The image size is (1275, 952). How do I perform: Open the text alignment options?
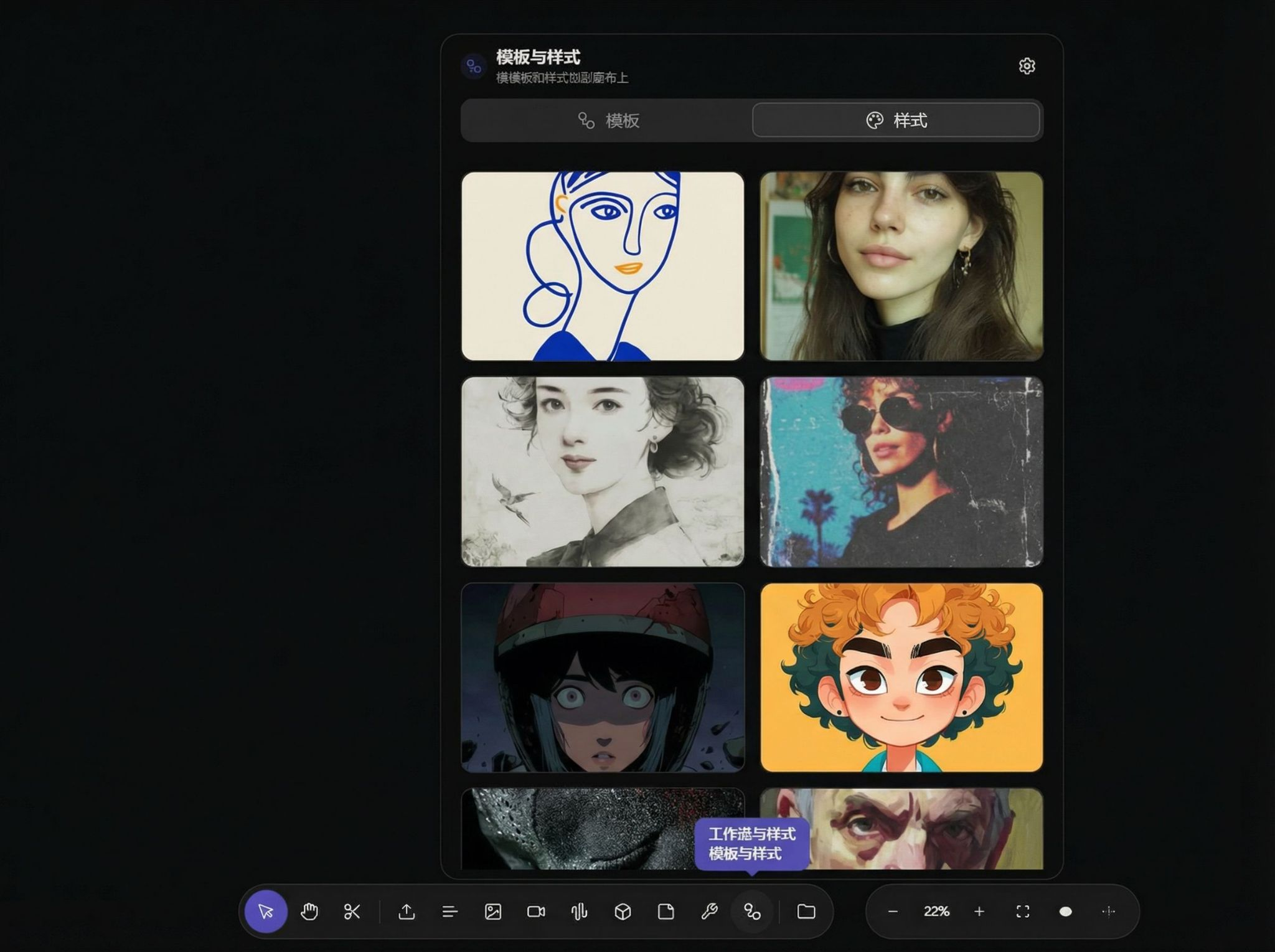click(x=449, y=912)
